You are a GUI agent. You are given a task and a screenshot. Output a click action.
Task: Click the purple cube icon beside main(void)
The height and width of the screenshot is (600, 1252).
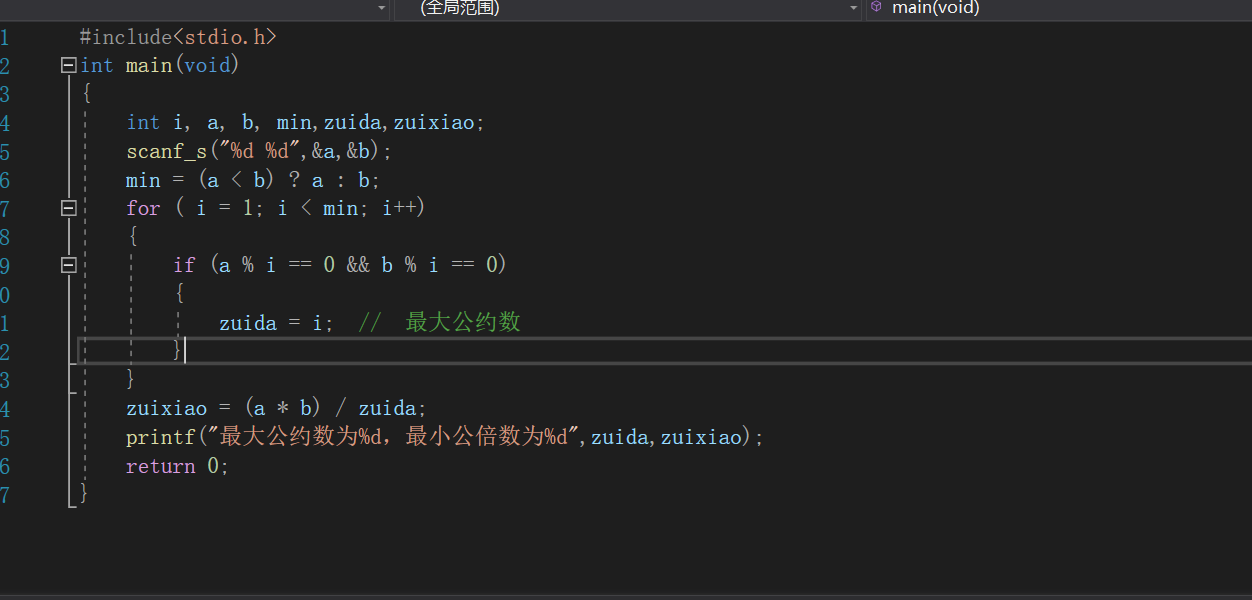876,7
